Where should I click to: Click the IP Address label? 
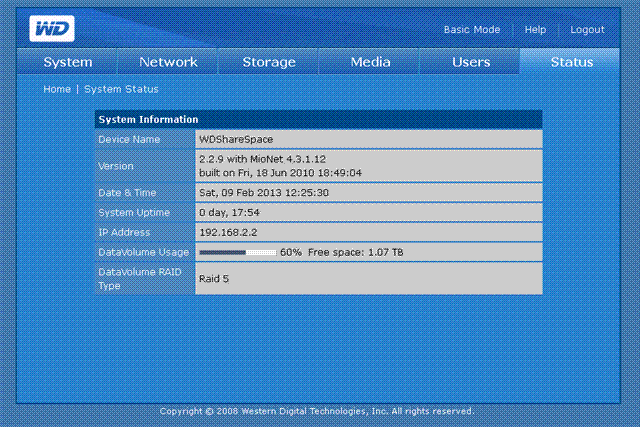pos(124,232)
